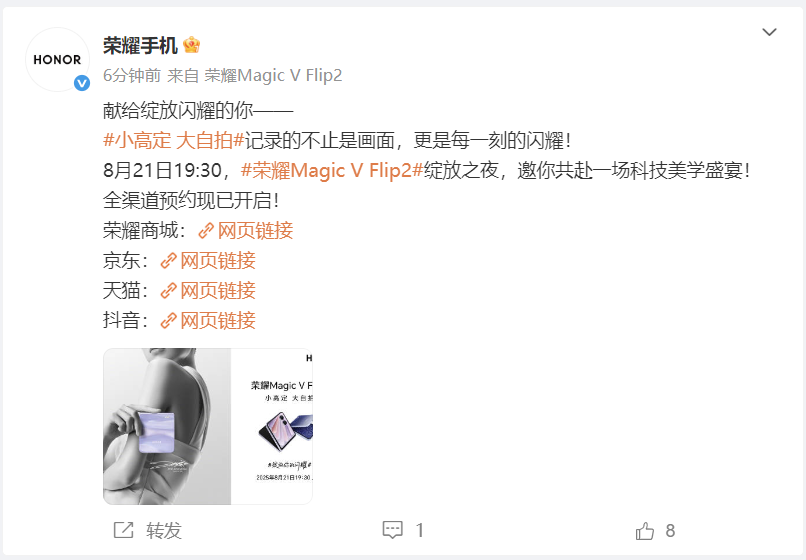Like the post with thumbs-up icon
The image size is (806, 560).
(645, 531)
